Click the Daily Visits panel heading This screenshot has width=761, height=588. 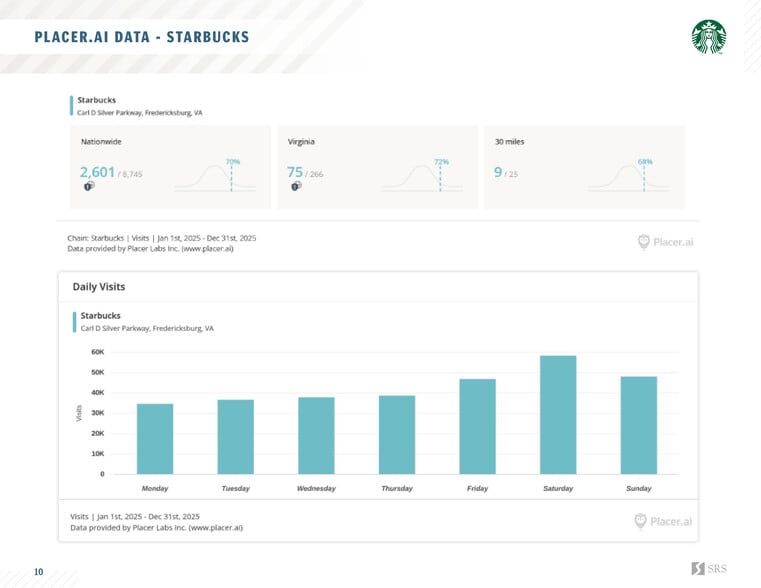99,287
